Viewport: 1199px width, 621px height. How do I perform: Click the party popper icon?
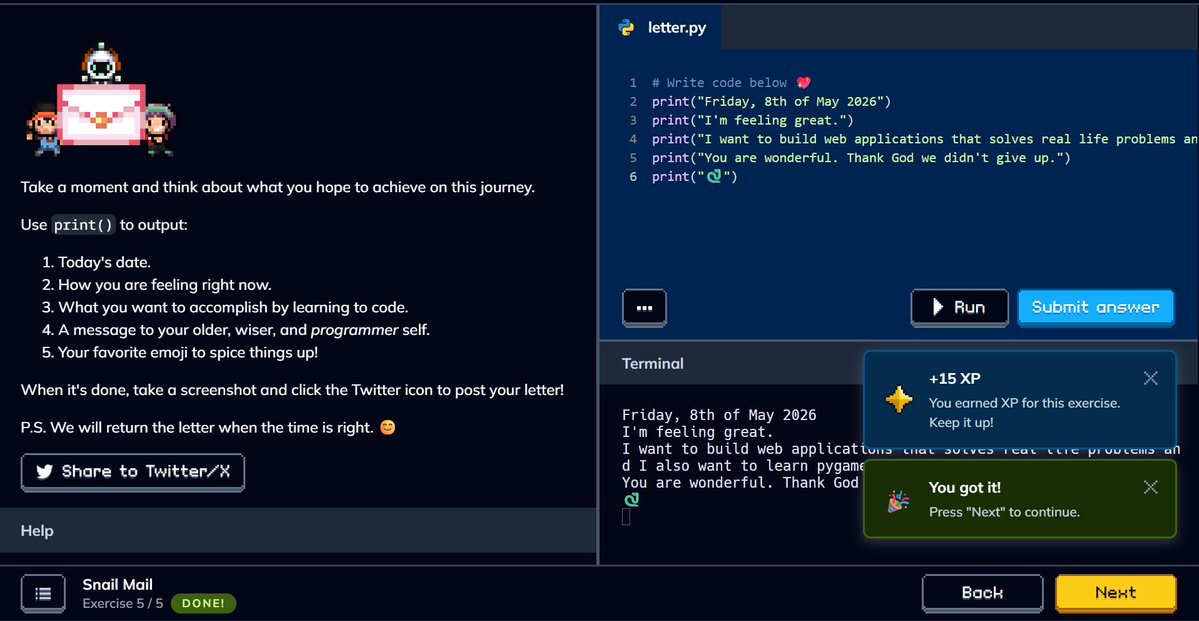pyautogui.click(x=898, y=502)
